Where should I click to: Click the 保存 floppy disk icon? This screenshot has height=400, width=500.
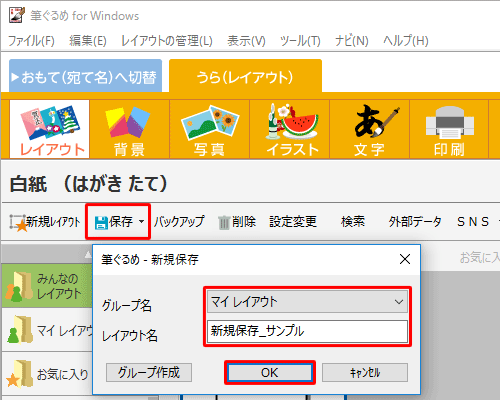[x=101, y=222]
